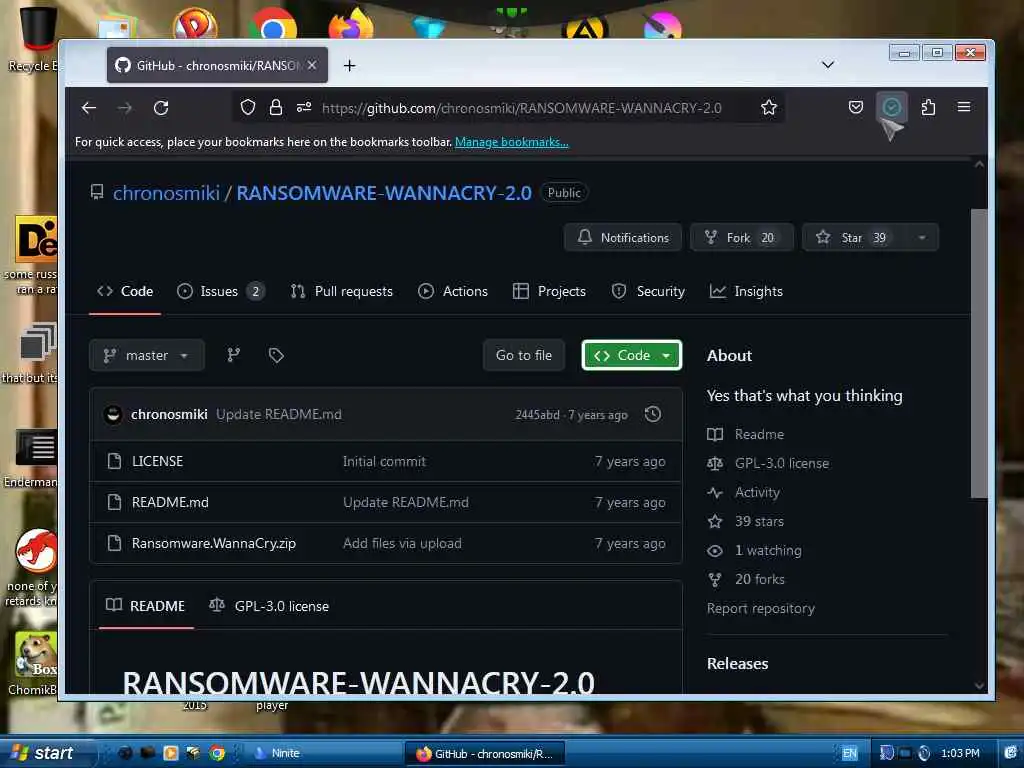
Task: Reload the GitHub page
Action: click(x=161, y=108)
